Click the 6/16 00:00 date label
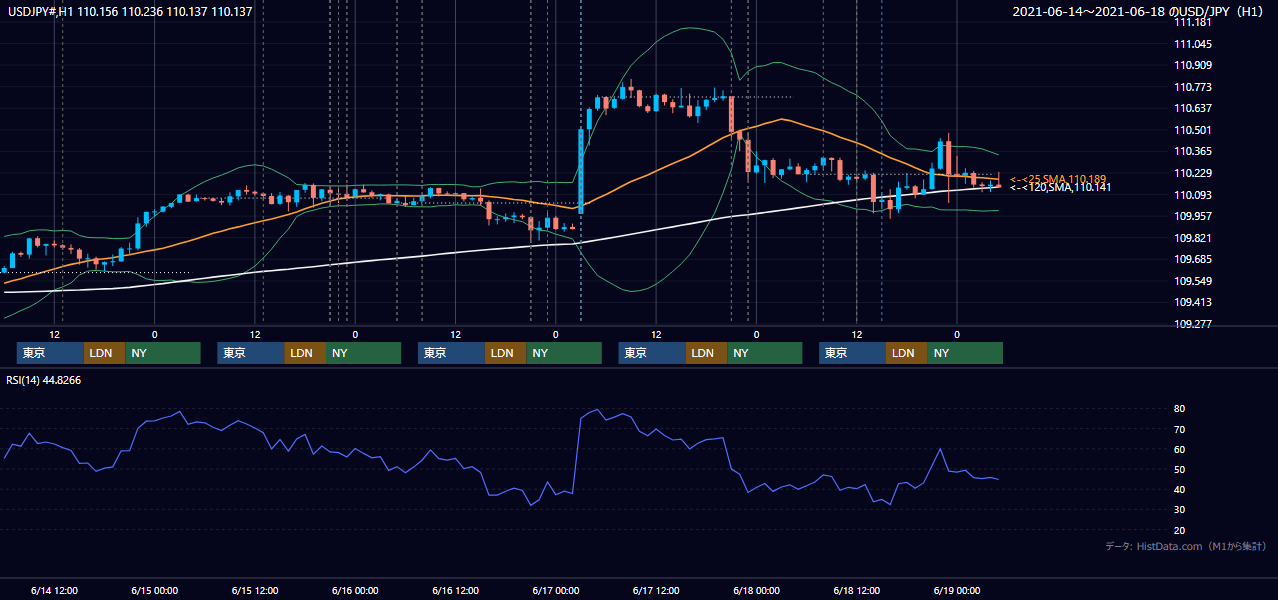 pyautogui.click(x=356, y=591)
